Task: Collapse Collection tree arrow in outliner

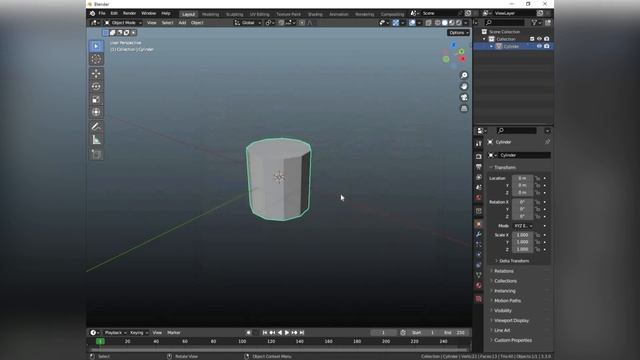Action: (484, 39)
